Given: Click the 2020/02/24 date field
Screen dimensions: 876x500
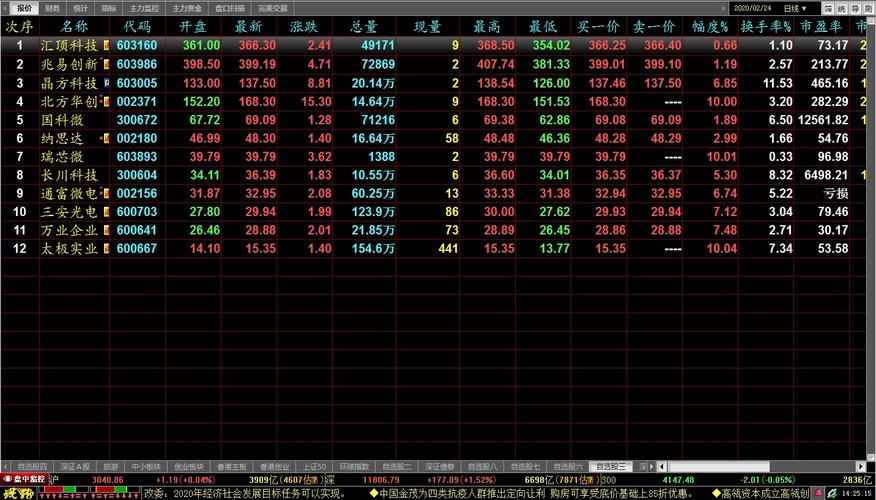Looking at the screenshot, I should (752, 8).
